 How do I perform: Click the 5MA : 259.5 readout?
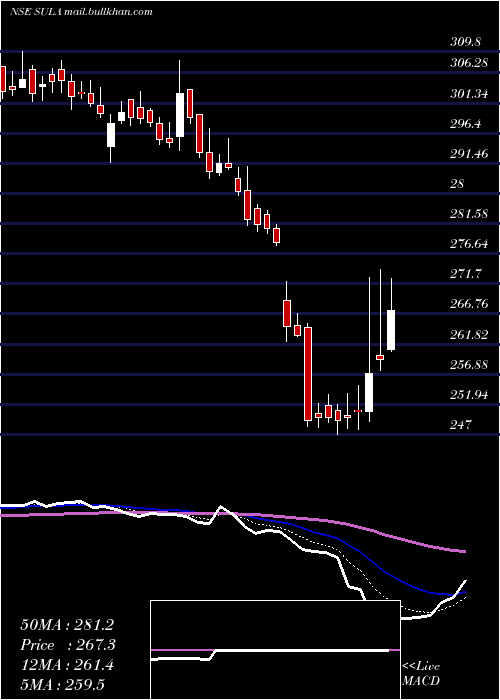coord(62,685)
